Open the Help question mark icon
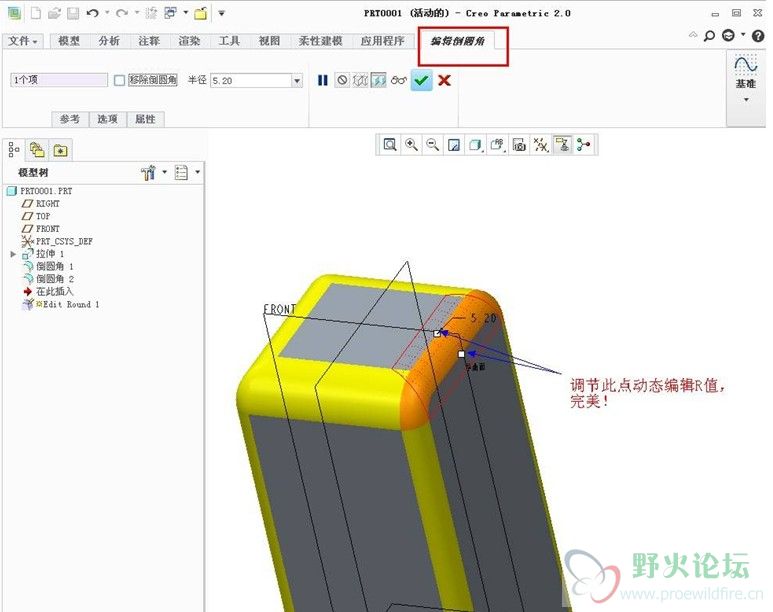Screen dimensions: 773x612 point(758,36)
